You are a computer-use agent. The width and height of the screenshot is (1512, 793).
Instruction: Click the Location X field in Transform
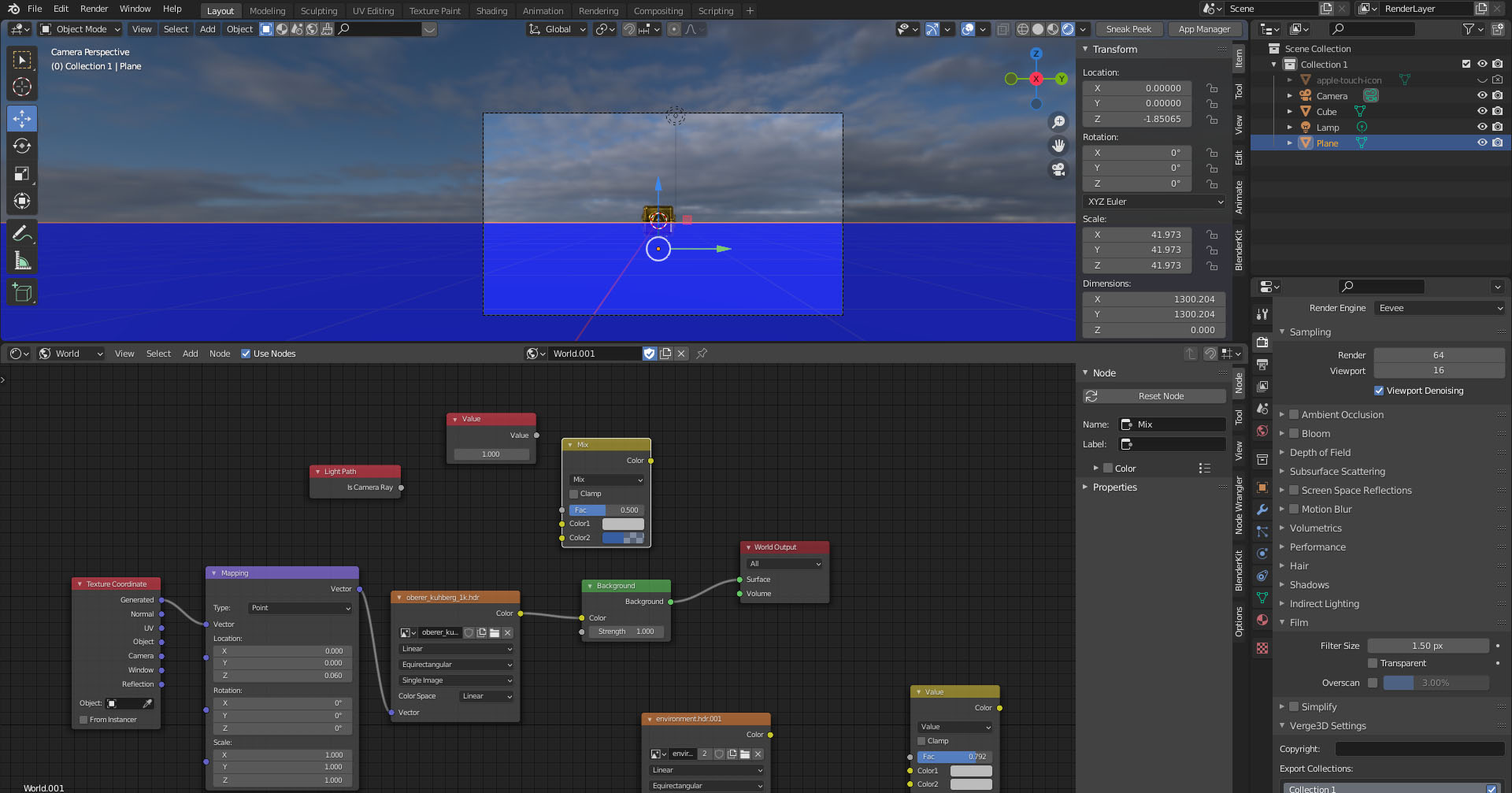pos(1137,88)
